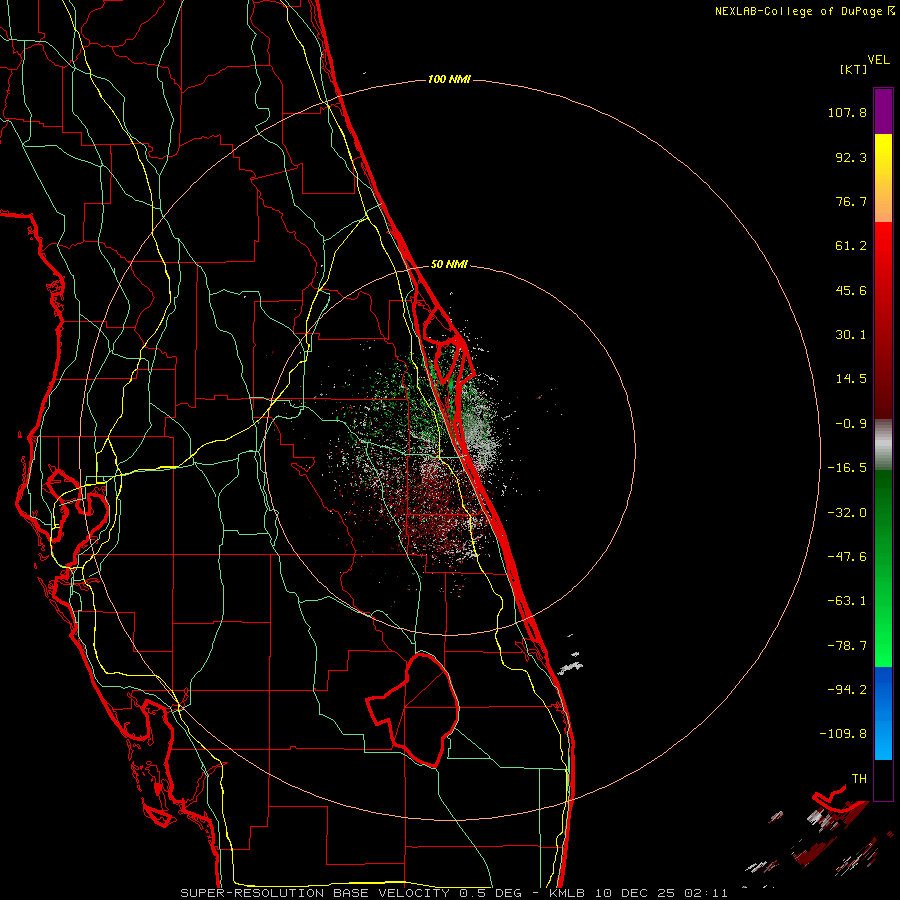Click the TH threshold label
The height and width of the screenshot is (900, 900).
coord(859,779)
